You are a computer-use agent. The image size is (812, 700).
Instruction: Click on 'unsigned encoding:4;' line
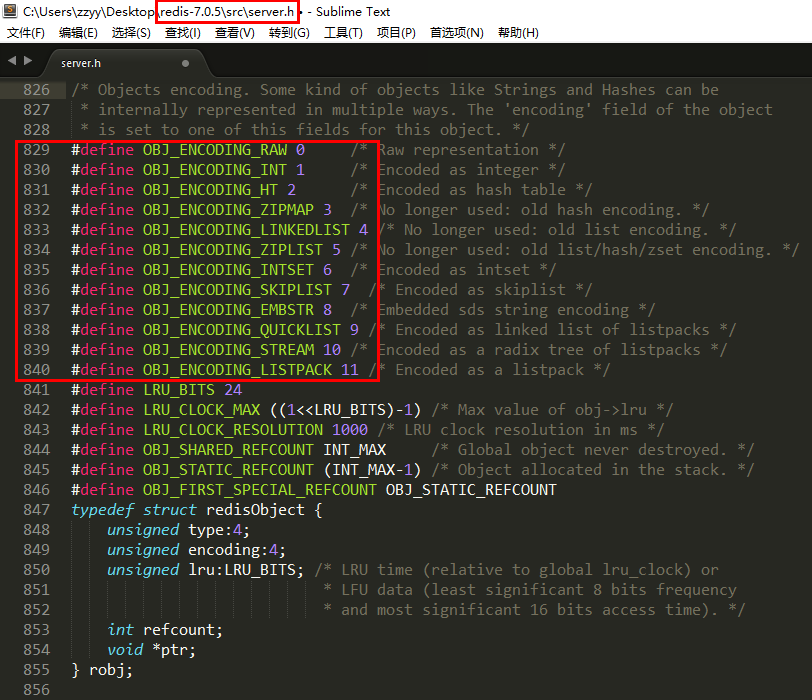(x=196, y=550)
